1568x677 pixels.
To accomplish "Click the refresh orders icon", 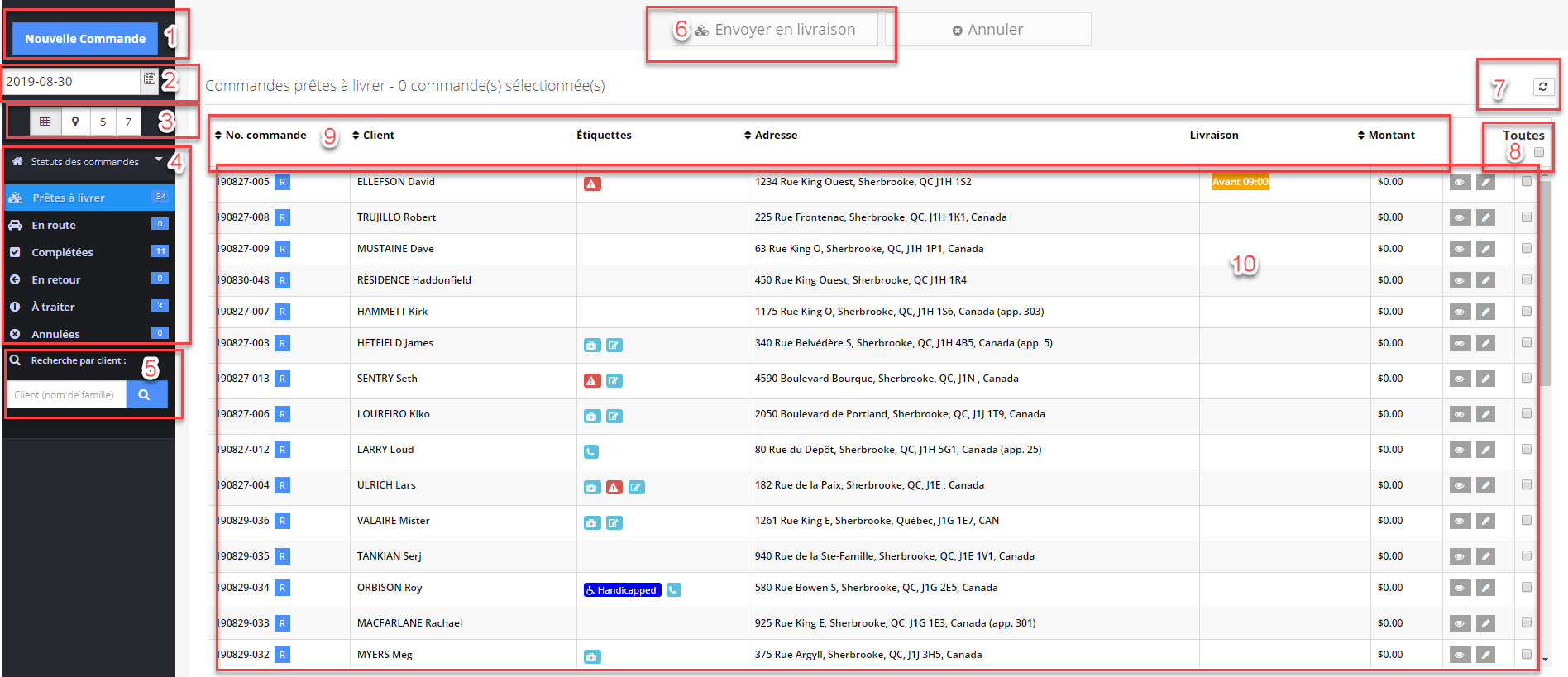I will point(1543,86).
